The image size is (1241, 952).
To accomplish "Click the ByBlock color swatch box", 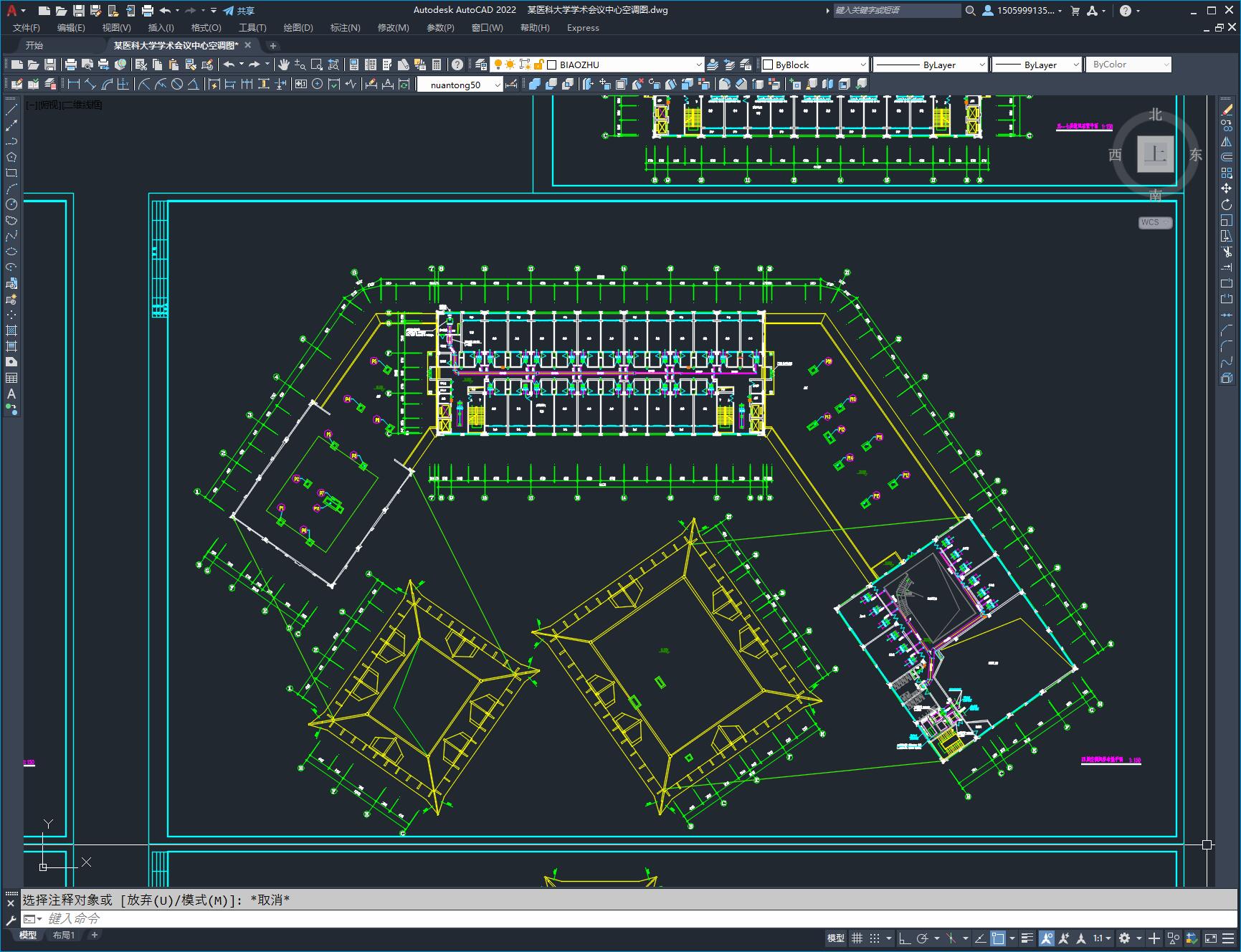I will (x=768, y=65).
